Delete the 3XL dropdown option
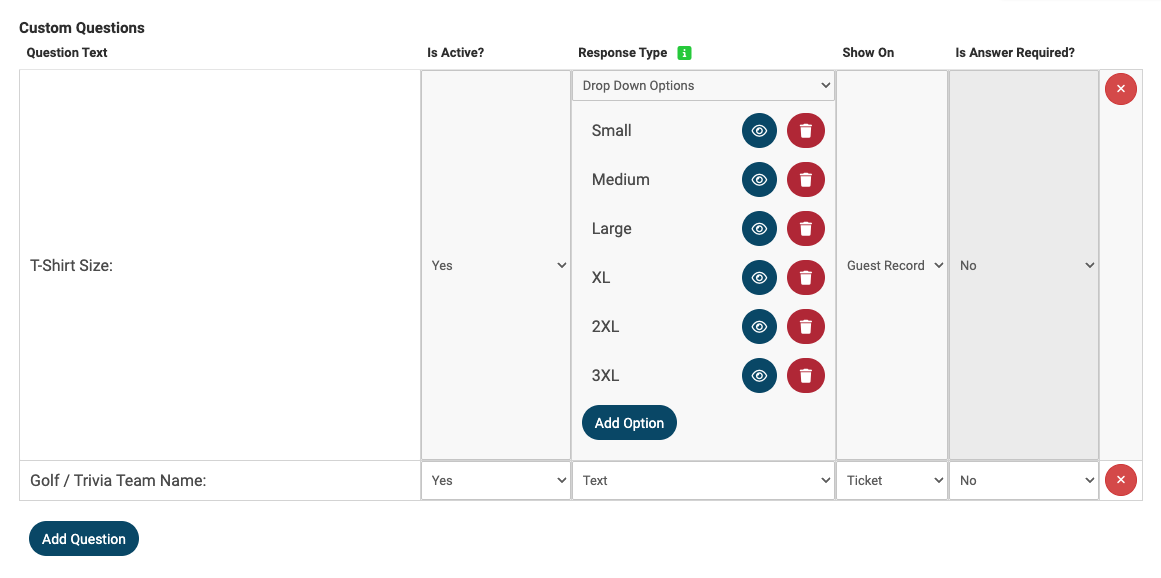Screen dimensions: 1161x578 805,376
